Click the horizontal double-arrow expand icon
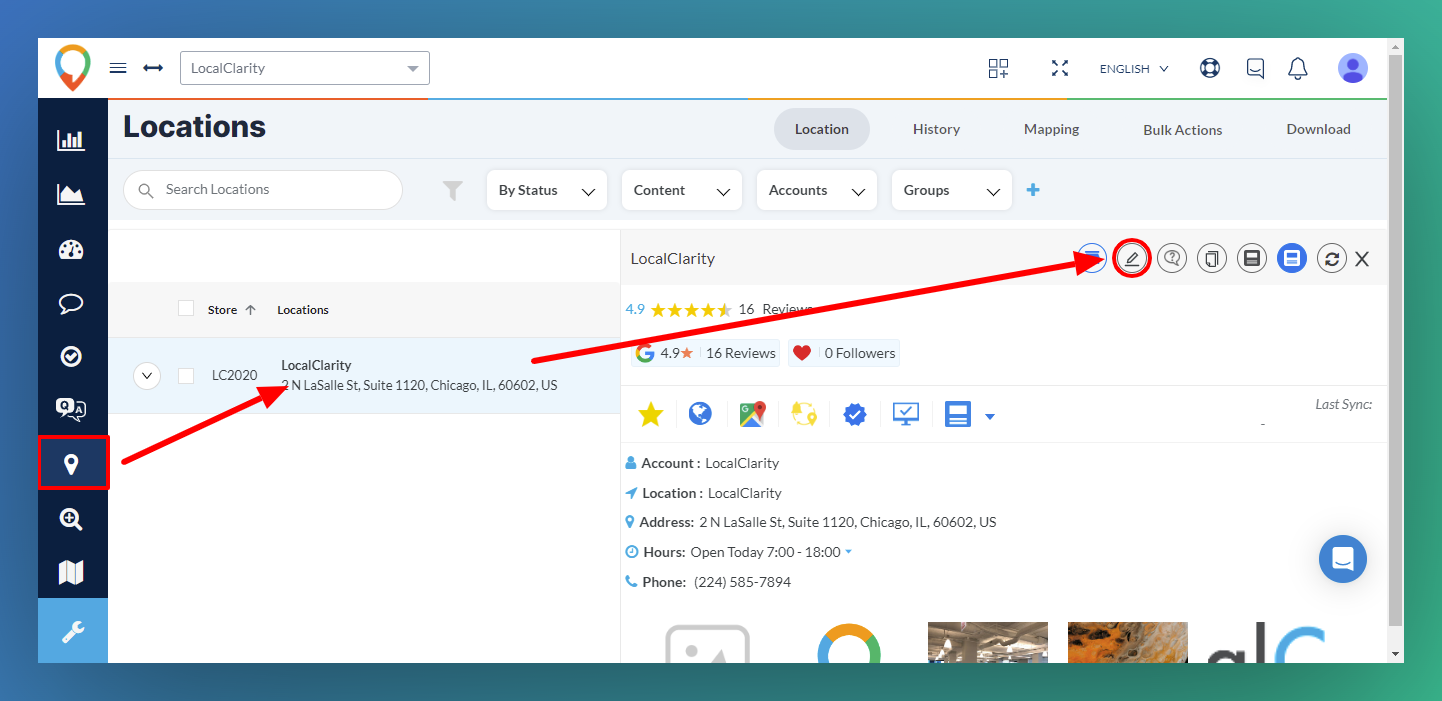Screen dimensions: 1442x701 click(x=153, y=68)
